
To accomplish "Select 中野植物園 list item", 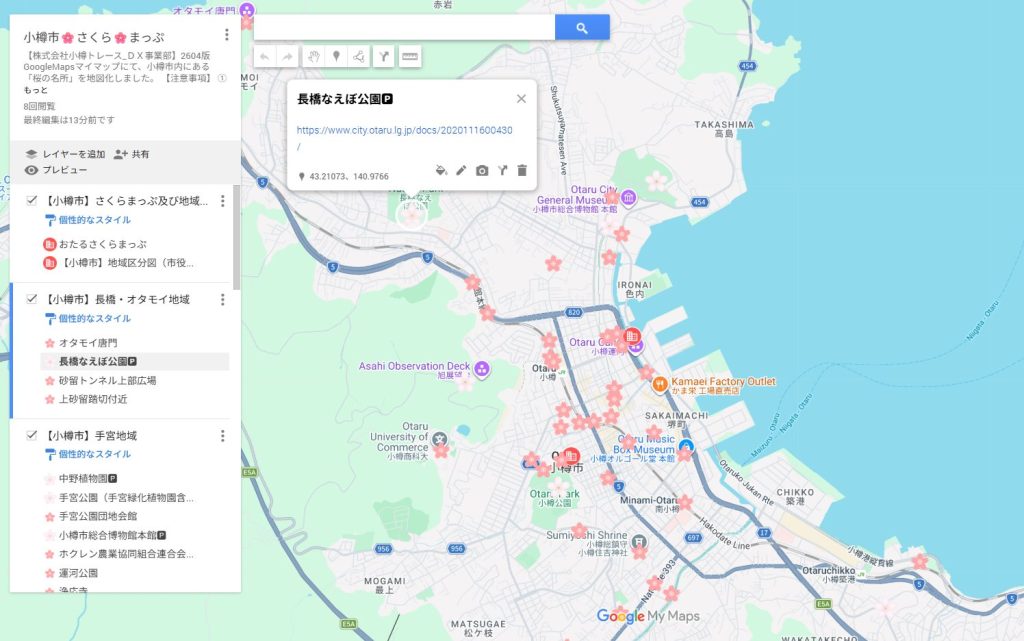I will 135,478.
